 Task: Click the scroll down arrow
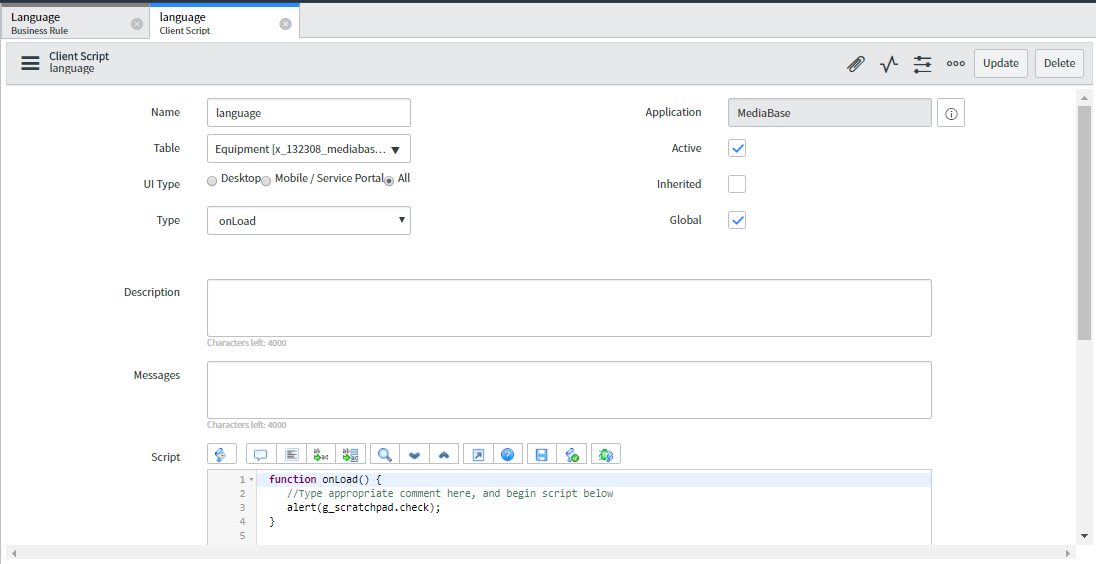[1084, 537]
